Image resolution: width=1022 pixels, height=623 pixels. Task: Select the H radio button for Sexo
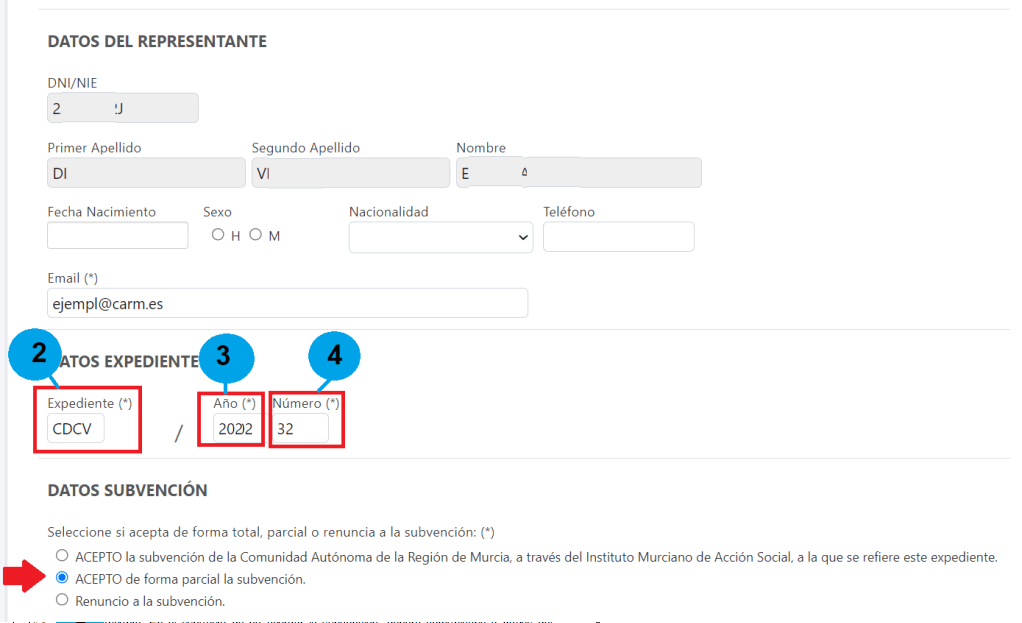[x=218, y=235]
